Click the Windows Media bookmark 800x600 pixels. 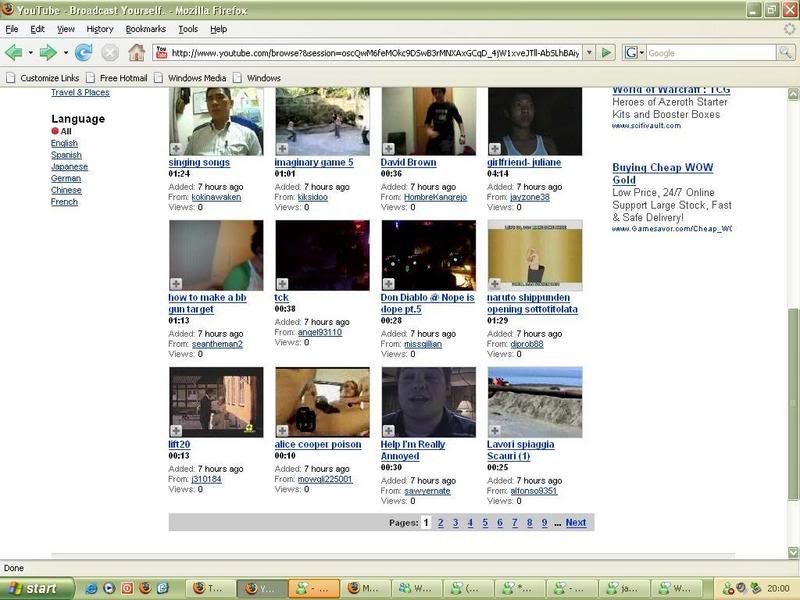pos(190,78)
